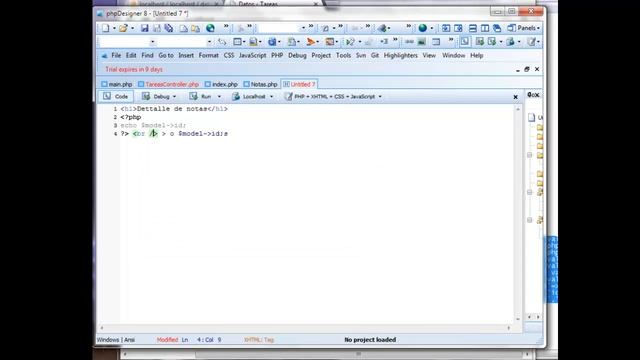Click the orange arrow icon in second toolbar
The width and height of the screenshot is (640, 360).
coord(311,42)
